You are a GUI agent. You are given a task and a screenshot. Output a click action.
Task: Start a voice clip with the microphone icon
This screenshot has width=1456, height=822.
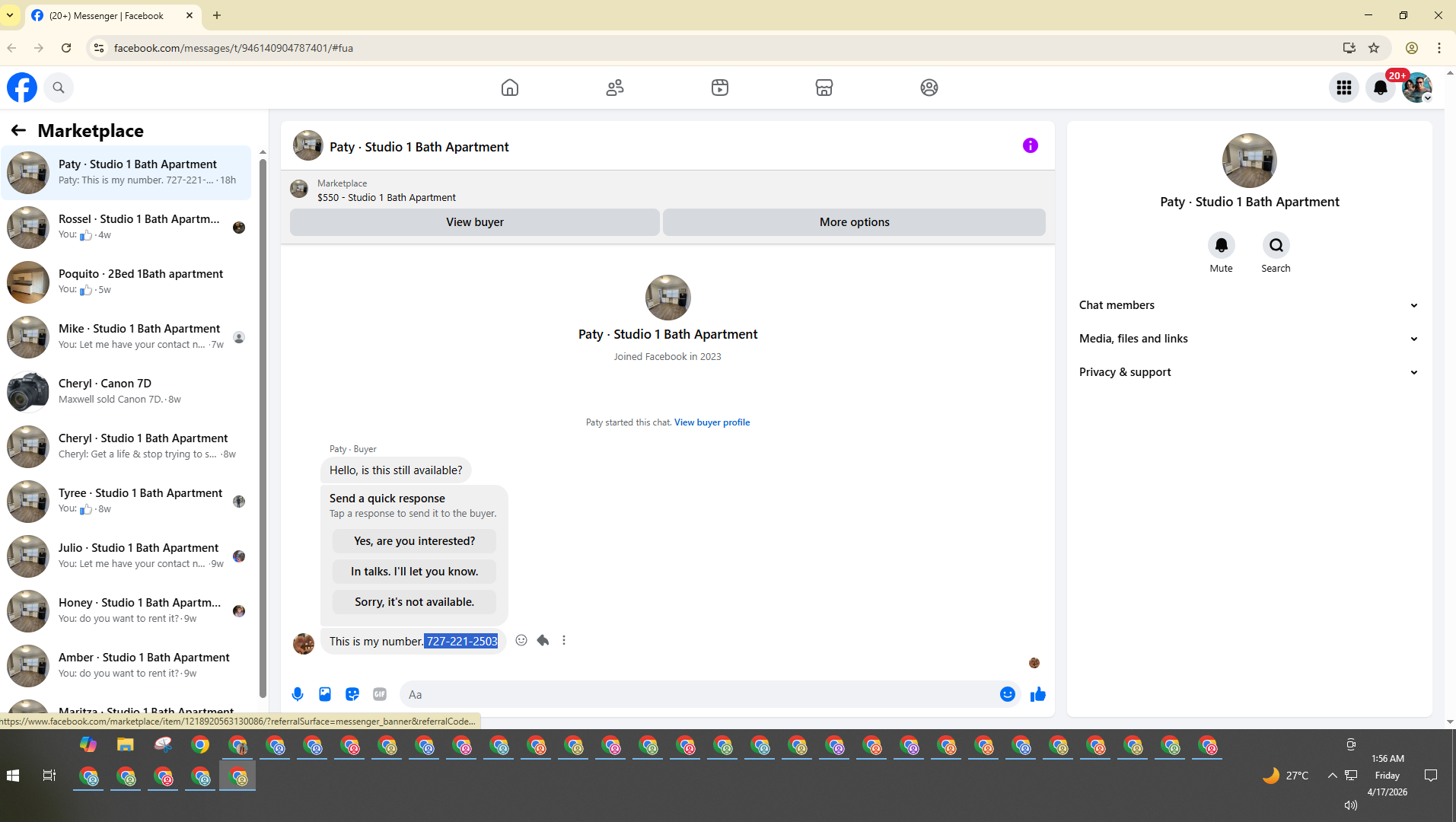(298, 694)
